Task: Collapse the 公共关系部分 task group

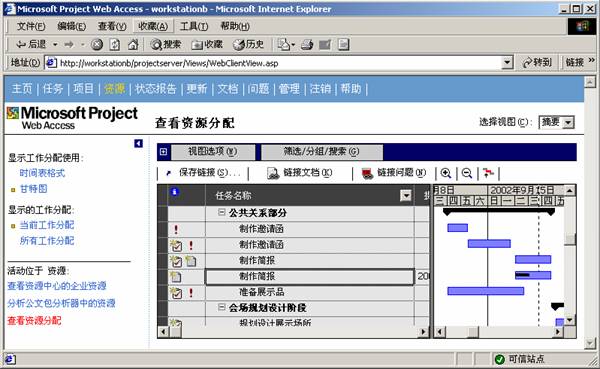Action: pos(221,212)
